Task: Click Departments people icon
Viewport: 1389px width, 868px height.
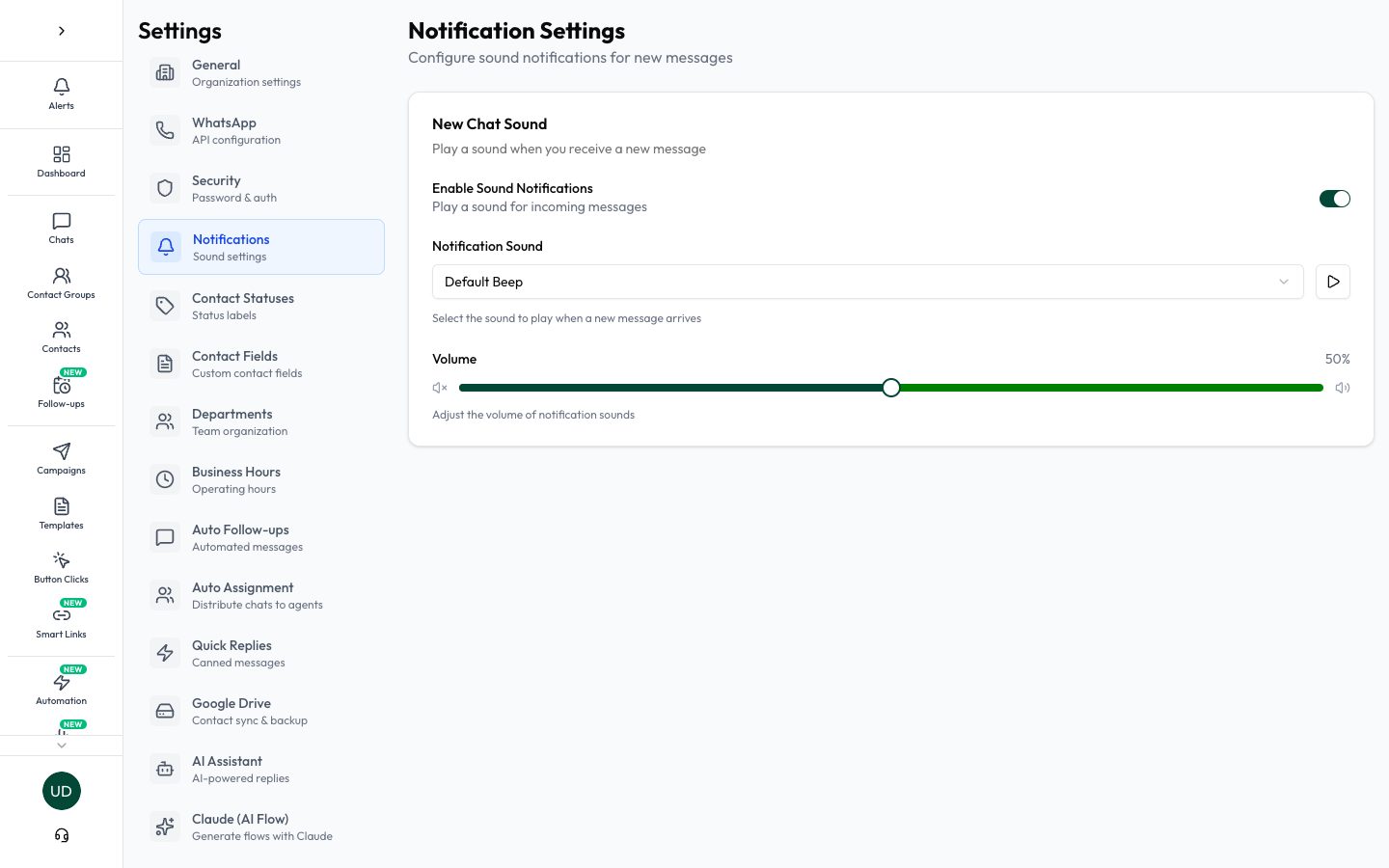Action: 165,421
